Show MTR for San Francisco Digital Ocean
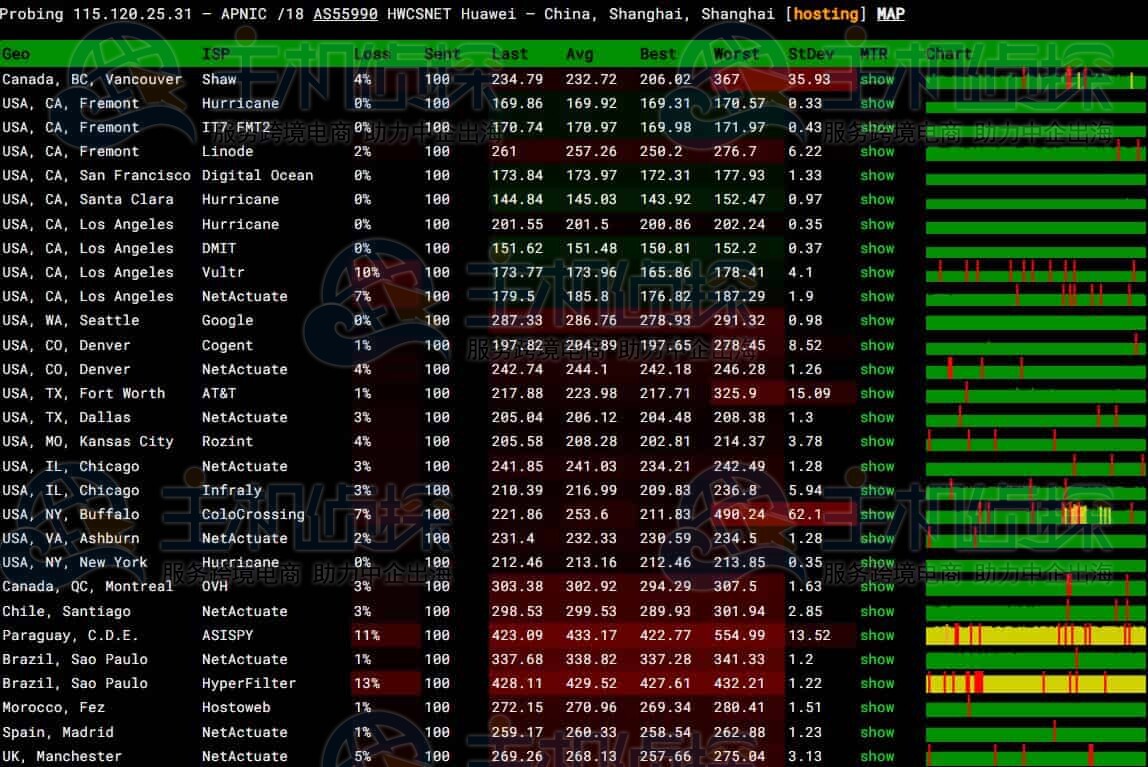 pos(877,176)
